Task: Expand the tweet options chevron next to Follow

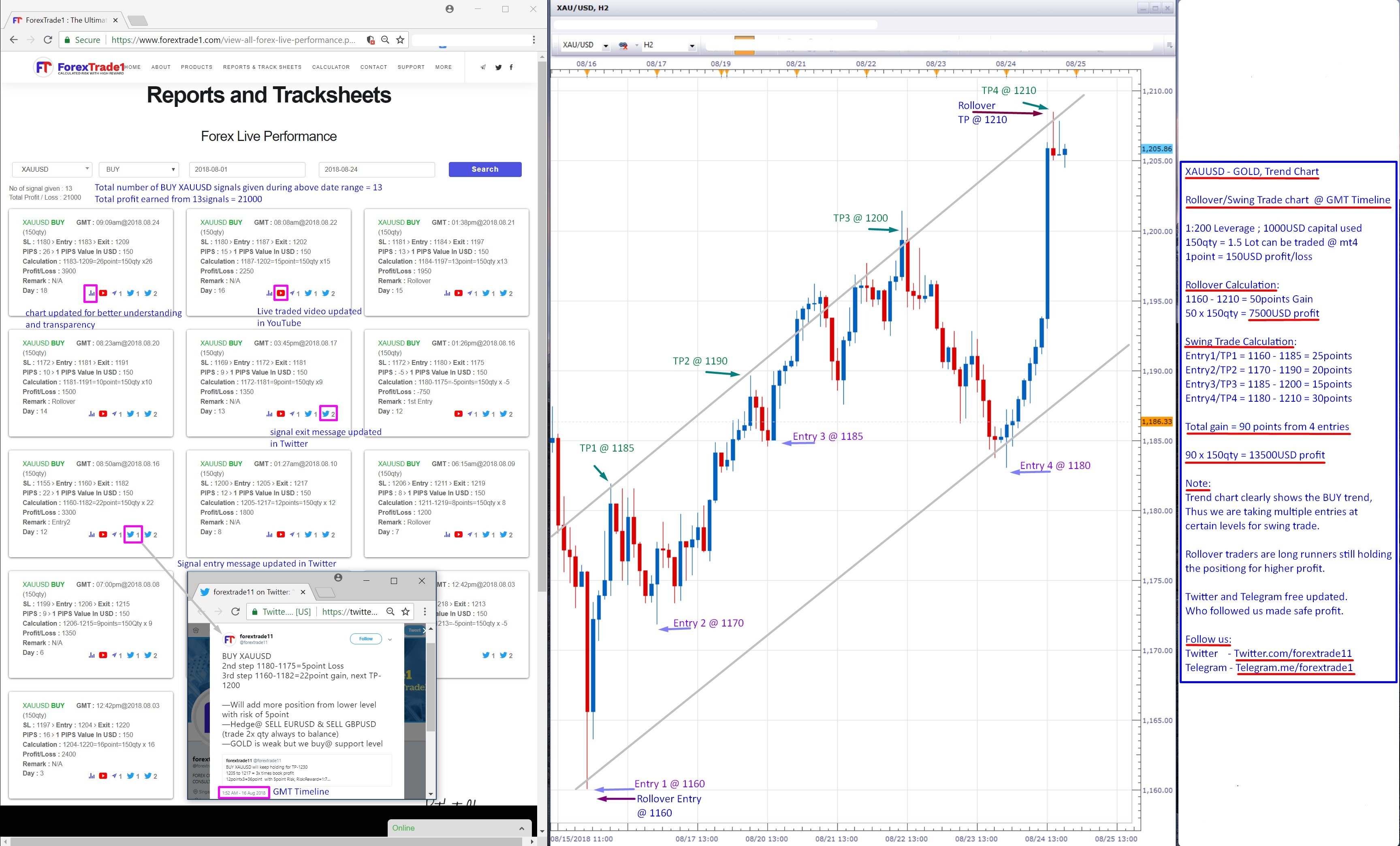Action: tap(390, 639)
